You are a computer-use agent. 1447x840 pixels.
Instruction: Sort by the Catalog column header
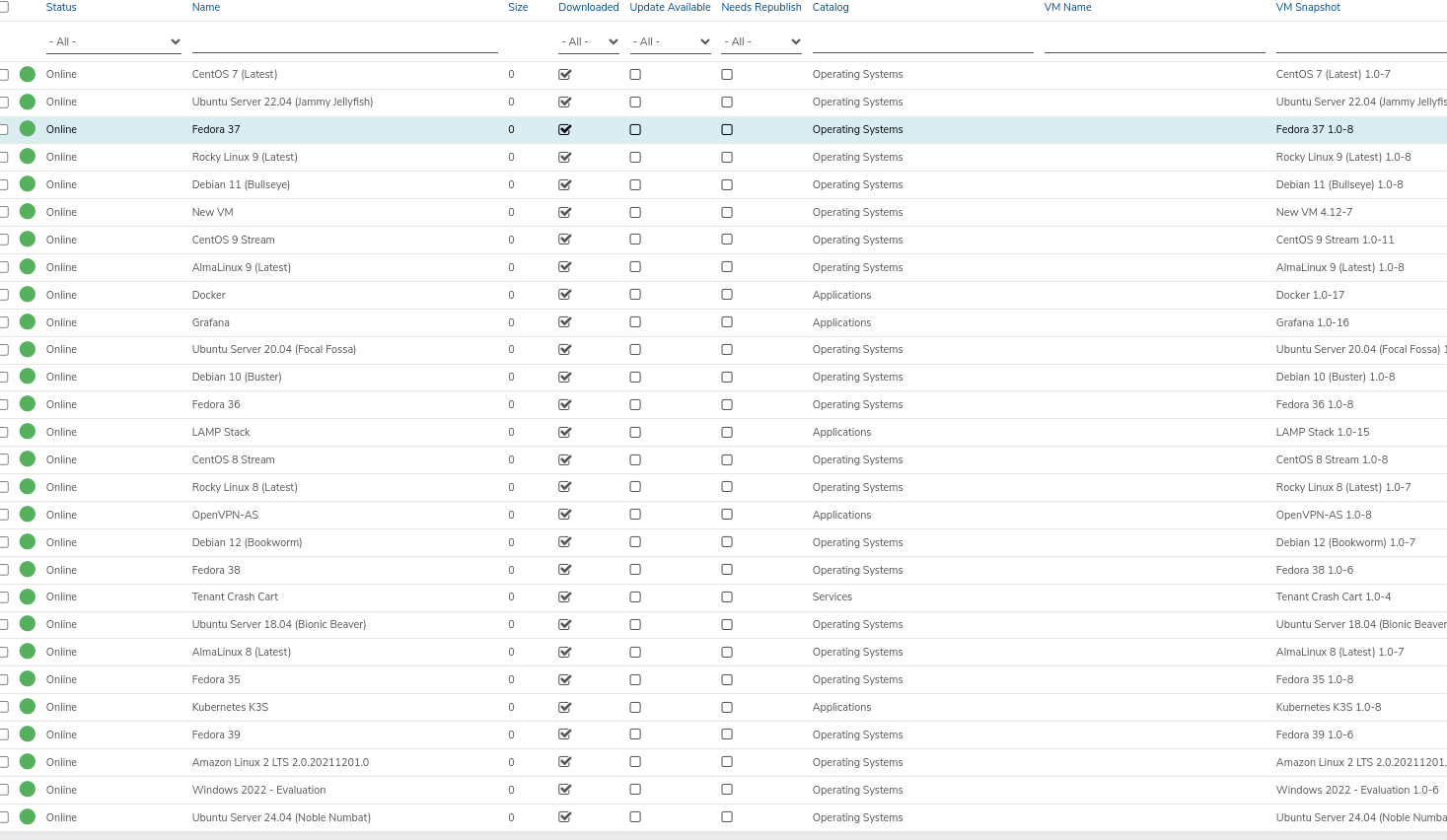pyautogui.click(x=831, y=7)
